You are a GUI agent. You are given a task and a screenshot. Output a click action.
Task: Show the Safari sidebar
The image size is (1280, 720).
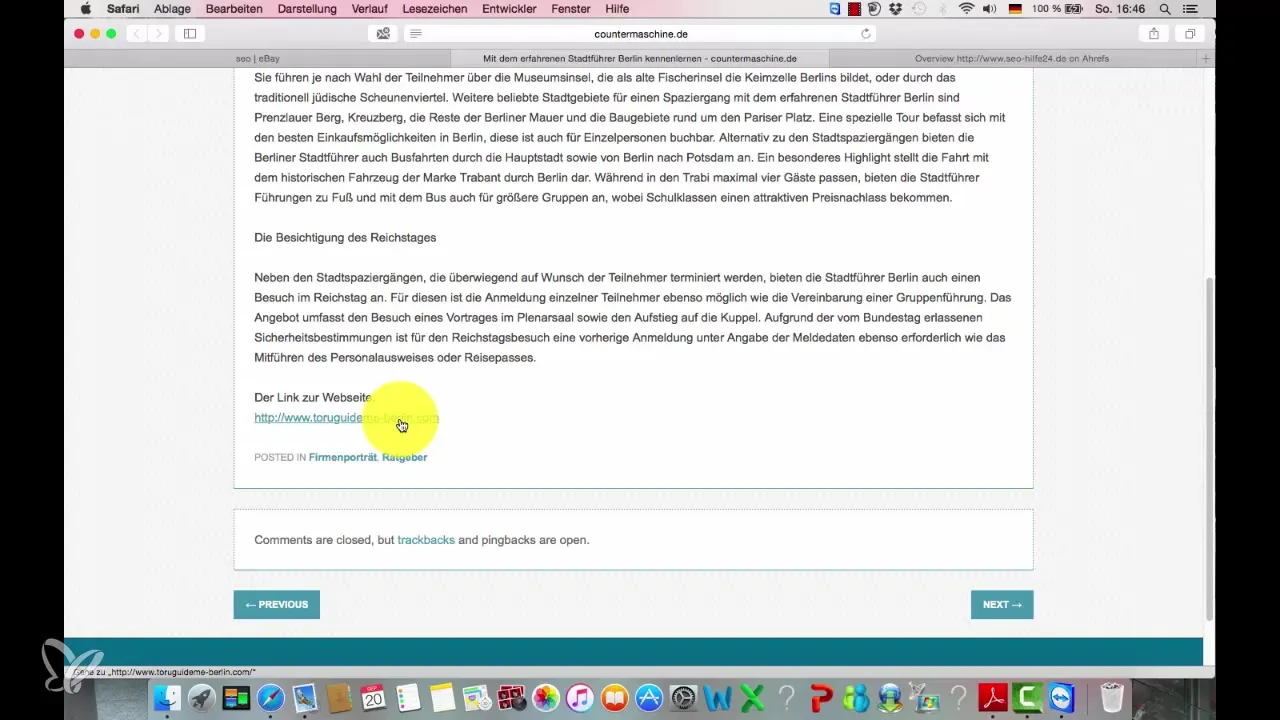(x=190, y=34)
